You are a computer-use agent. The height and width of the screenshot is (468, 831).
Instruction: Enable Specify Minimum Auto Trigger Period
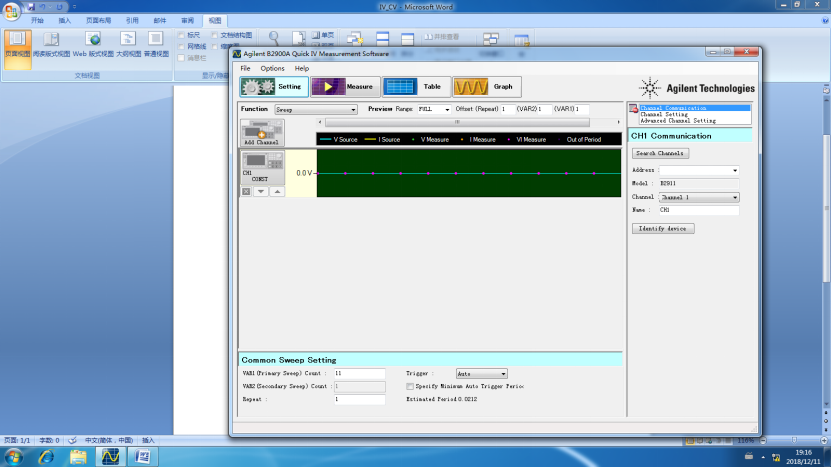410,386
